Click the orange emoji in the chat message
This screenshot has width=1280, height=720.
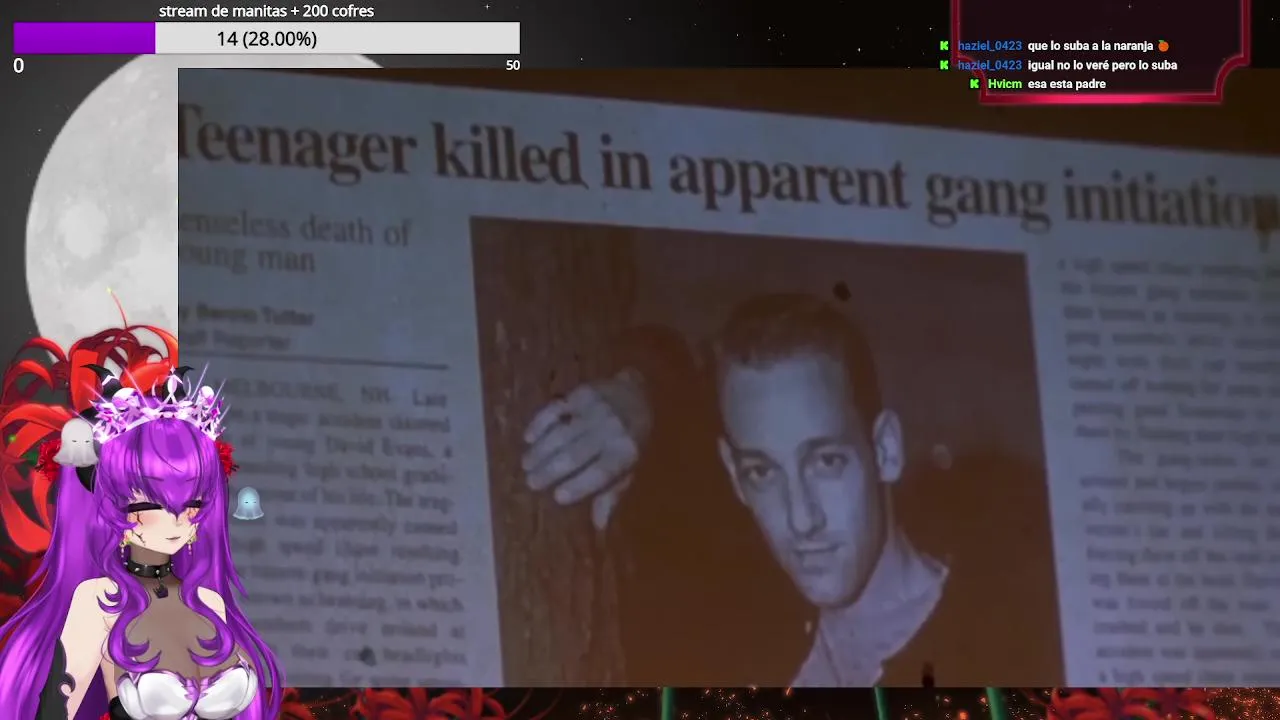coord(1163,46)
